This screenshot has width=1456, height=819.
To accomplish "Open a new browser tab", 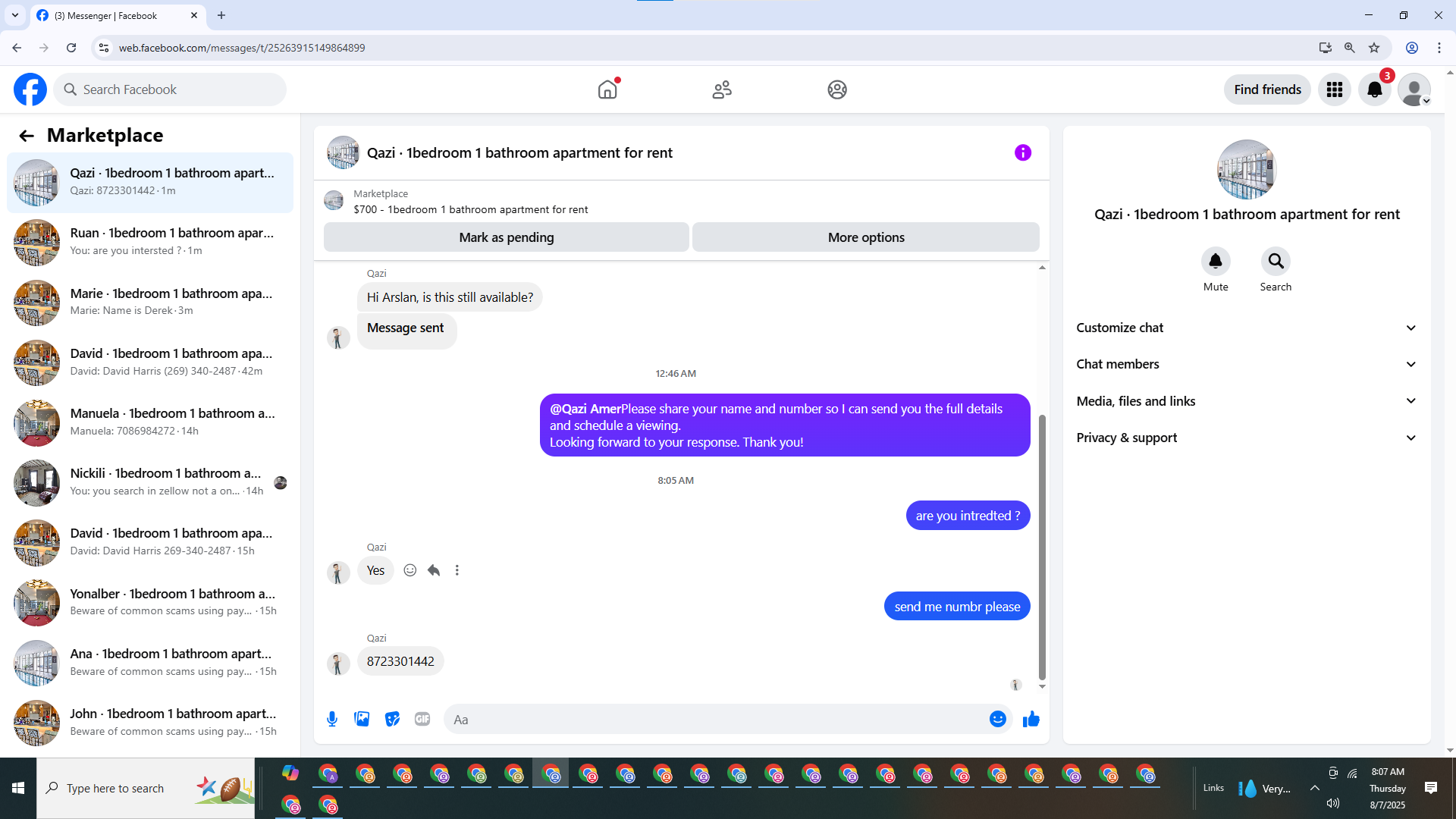I will [x=221, y=15].
